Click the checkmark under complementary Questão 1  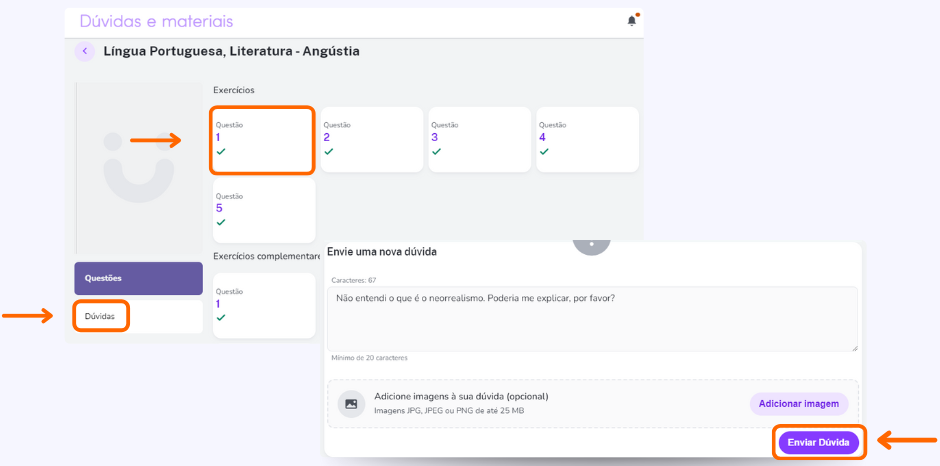(221, 317)
